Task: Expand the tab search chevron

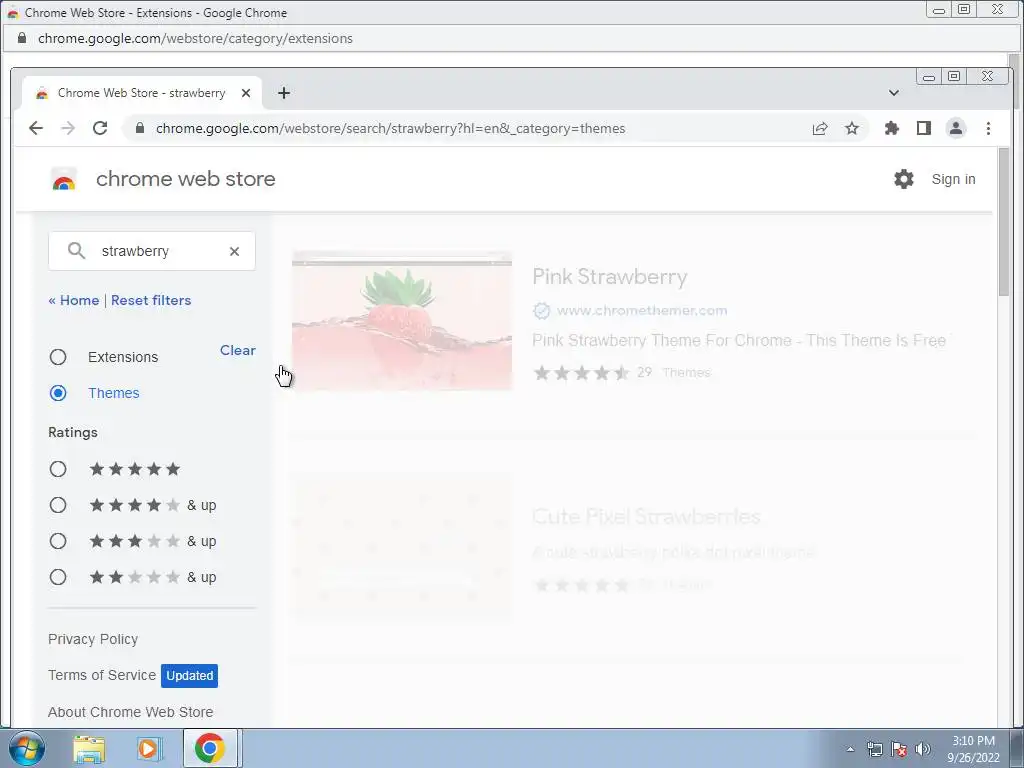Action: (x=893, y=93)
